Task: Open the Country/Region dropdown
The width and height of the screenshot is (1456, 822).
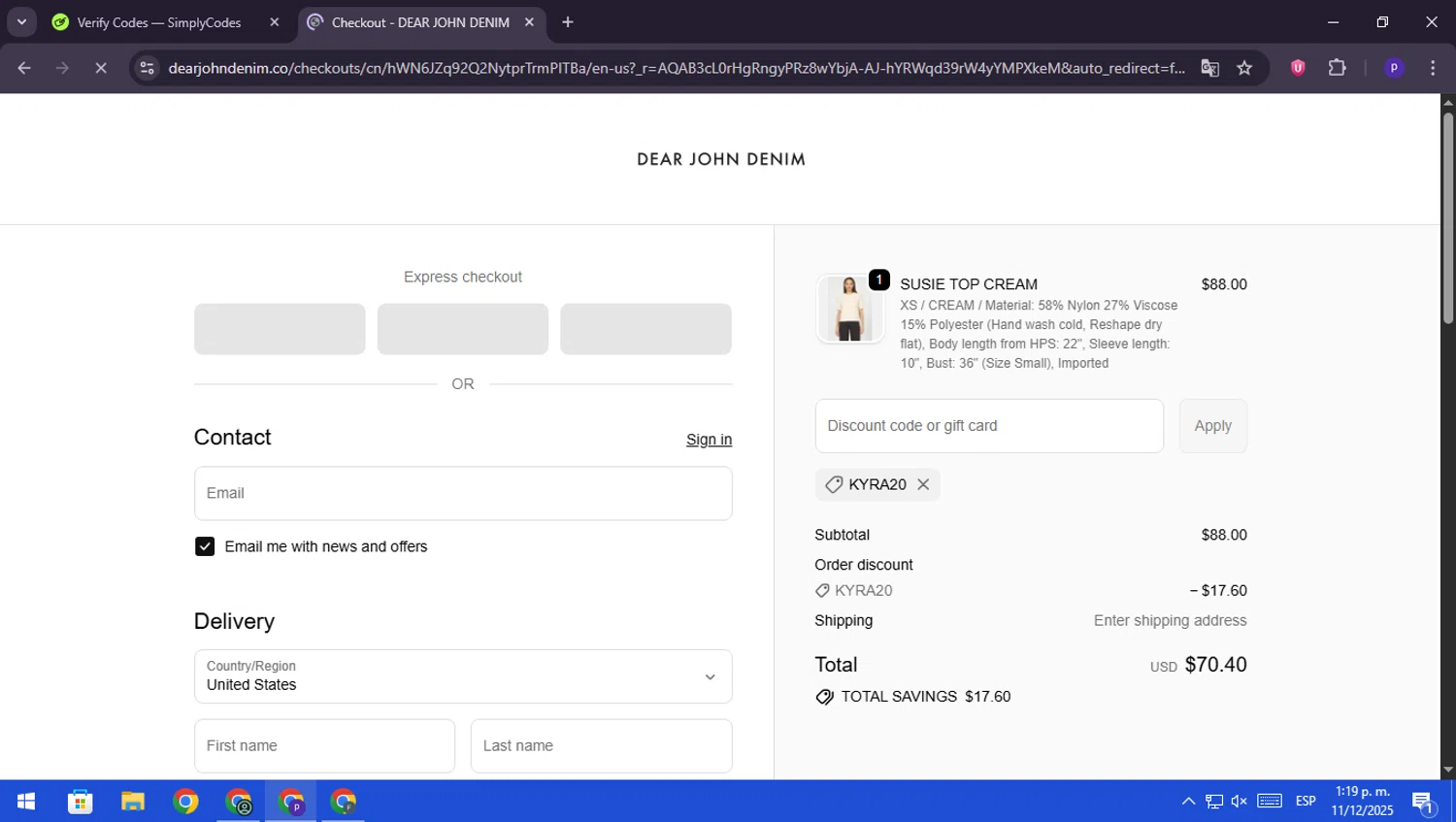Action: point(463,676)
